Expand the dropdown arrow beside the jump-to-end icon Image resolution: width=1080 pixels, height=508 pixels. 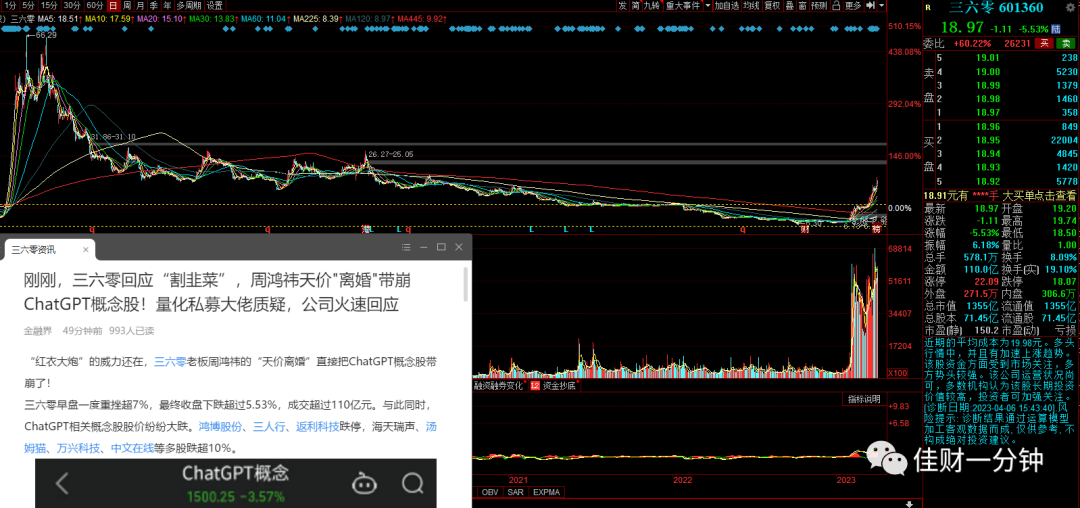tap(882, 5)
